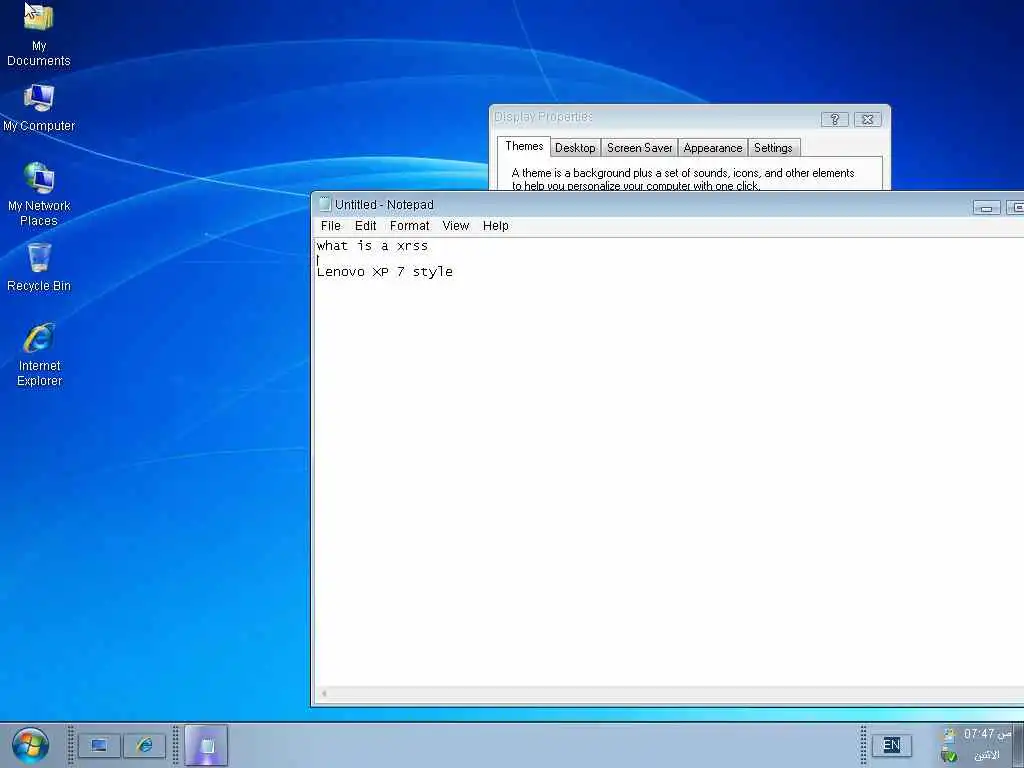Switch to Themes tab in Display Properties

[524, 146]
